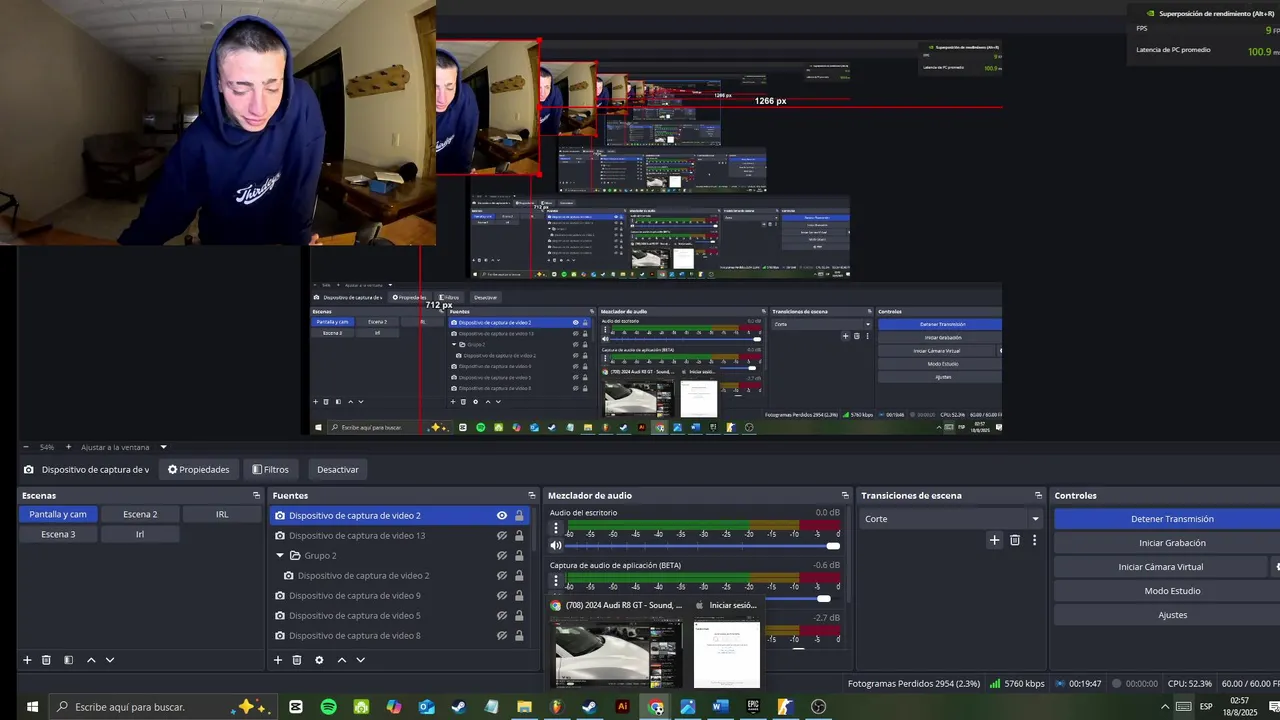Open OBS Studio from the Windows taskbar
Screen dimensions: 1280x720
point(819,707)
